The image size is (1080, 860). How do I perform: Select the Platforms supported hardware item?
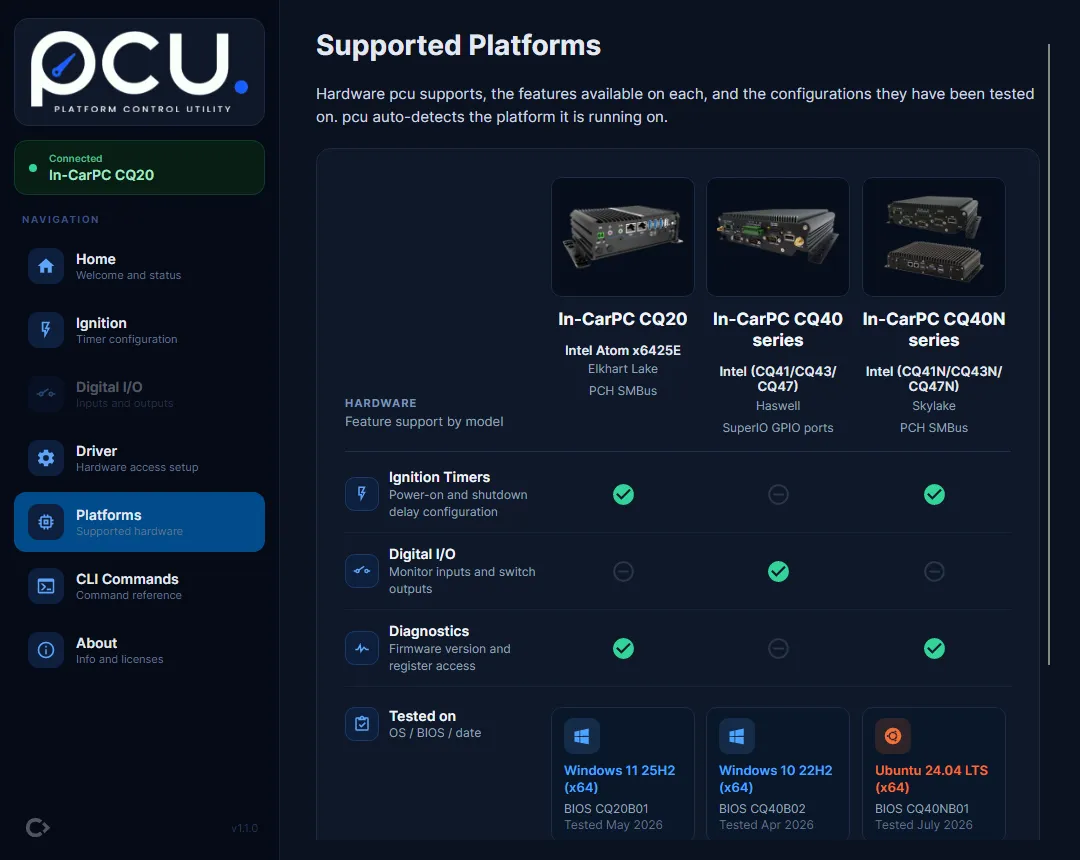tap(139, 522)
